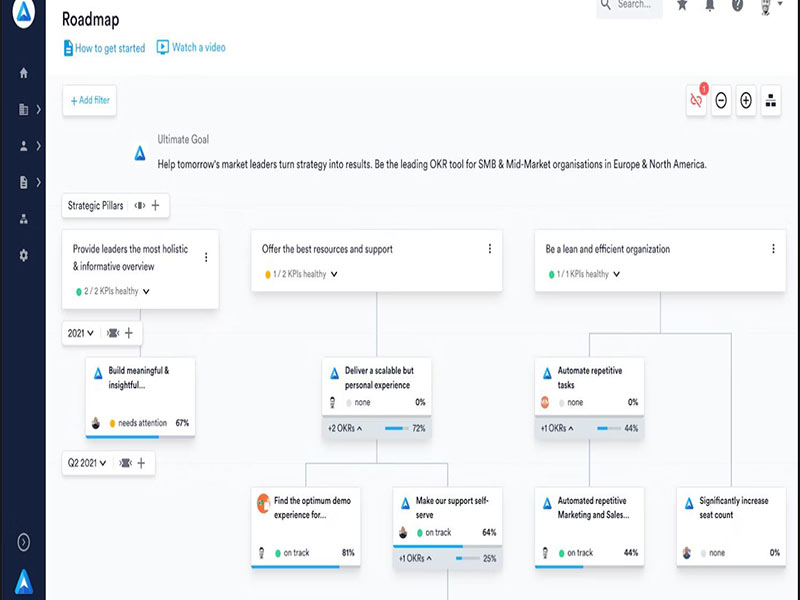Zoom out with the minus circle button
The width and height of the screenshot is (800, 600).
tap(721, 100)
